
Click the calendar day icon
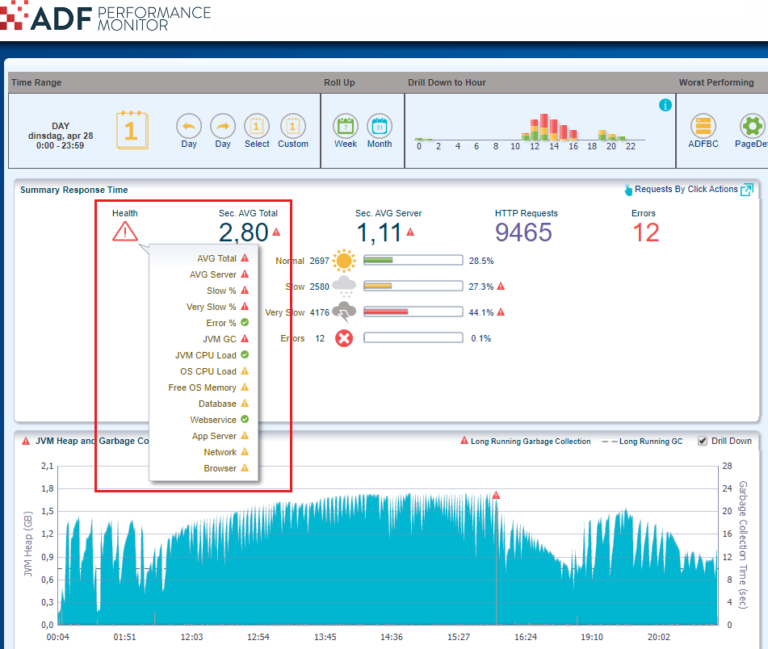[132, 130]
